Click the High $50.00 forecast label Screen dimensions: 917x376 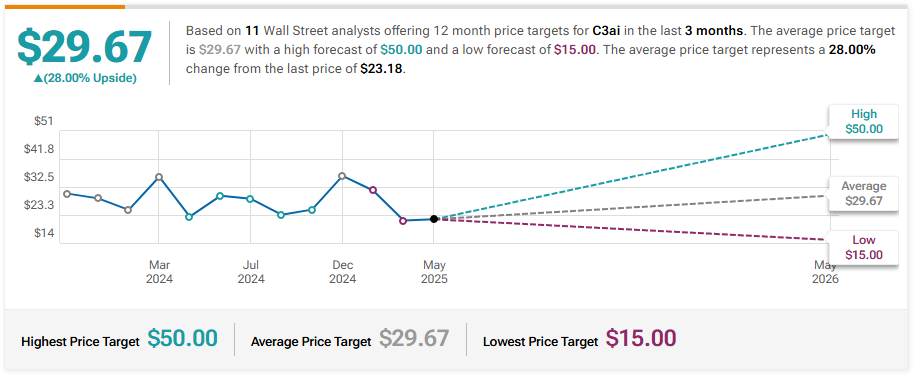[x=863, y=122]
